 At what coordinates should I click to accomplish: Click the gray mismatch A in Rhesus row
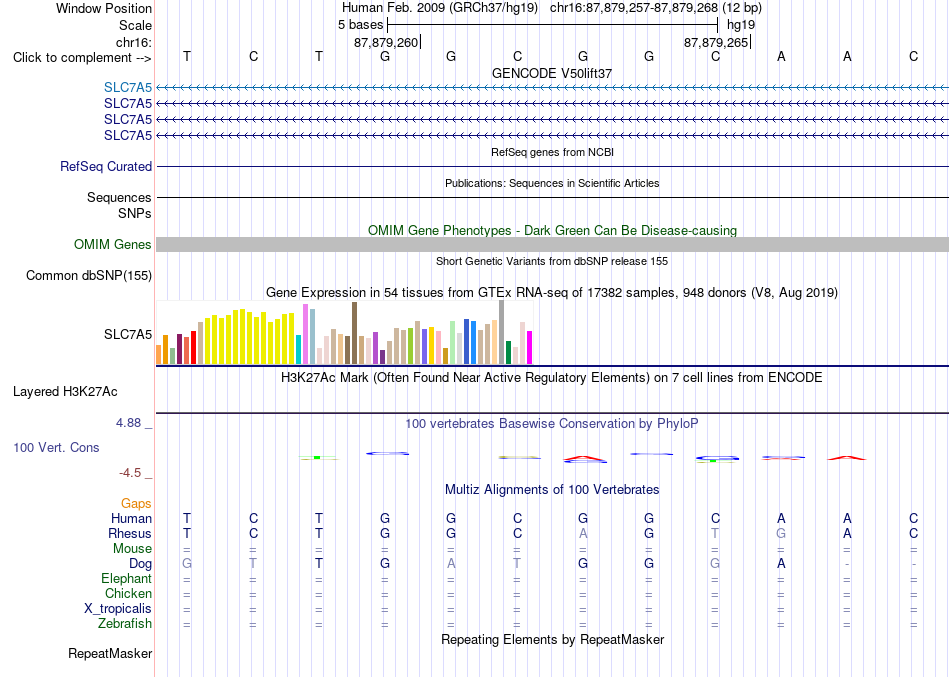click(583, 533)
